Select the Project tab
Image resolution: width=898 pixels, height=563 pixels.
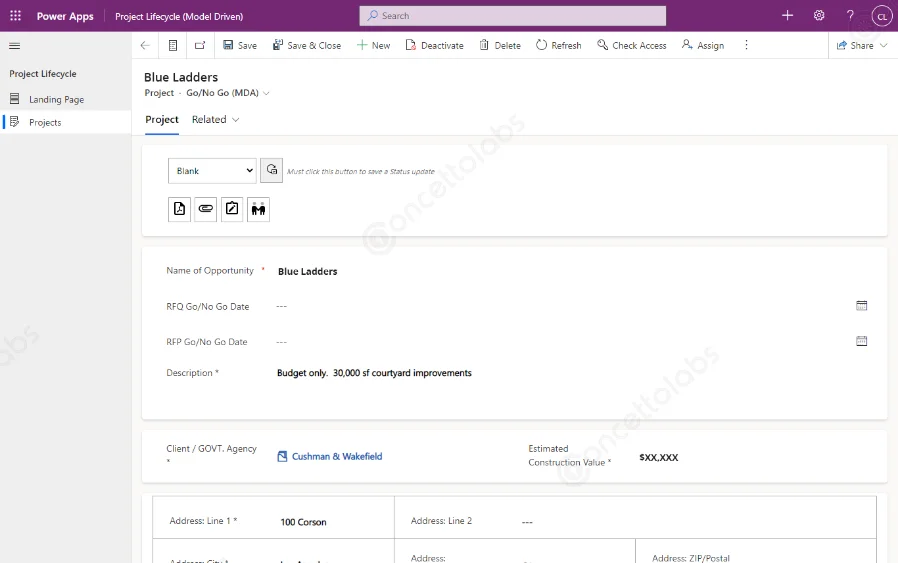[162, 120]
